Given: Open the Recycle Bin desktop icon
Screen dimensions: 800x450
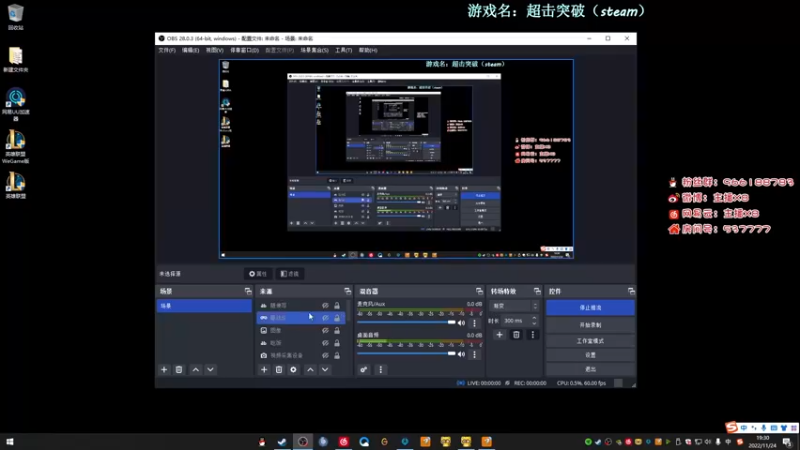Looking at the screenshot, I should (x=15, y=17).
